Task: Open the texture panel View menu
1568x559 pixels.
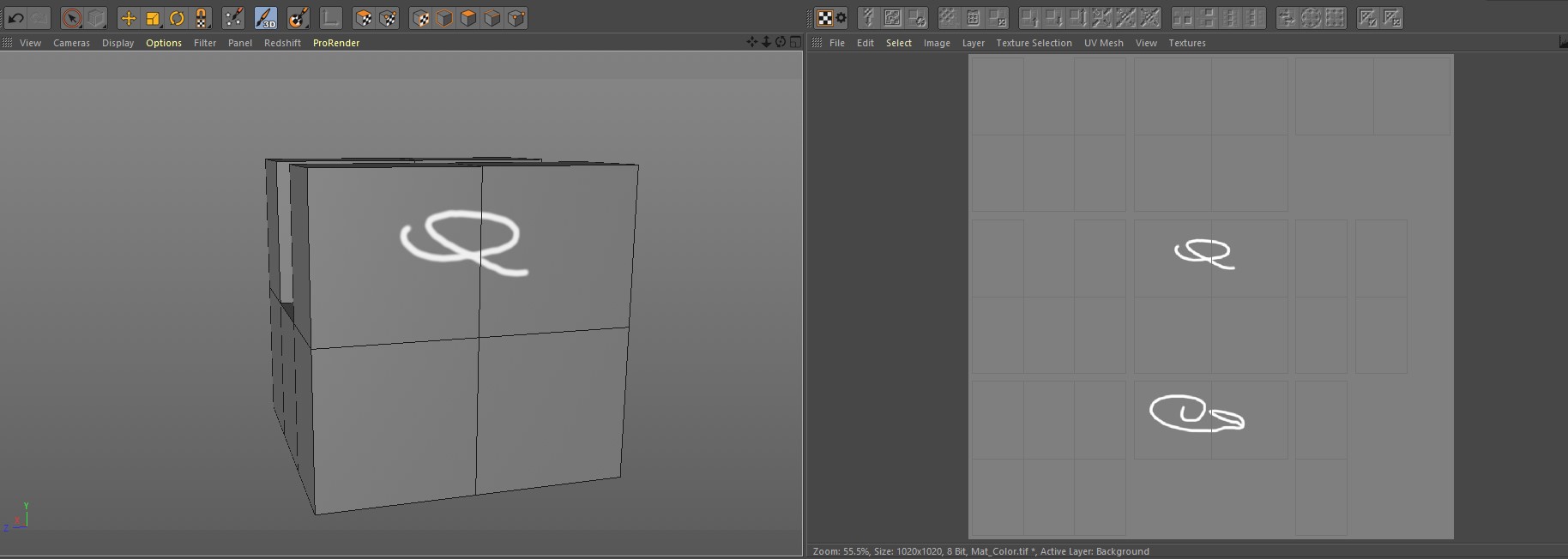Action: pos(1146,43)
